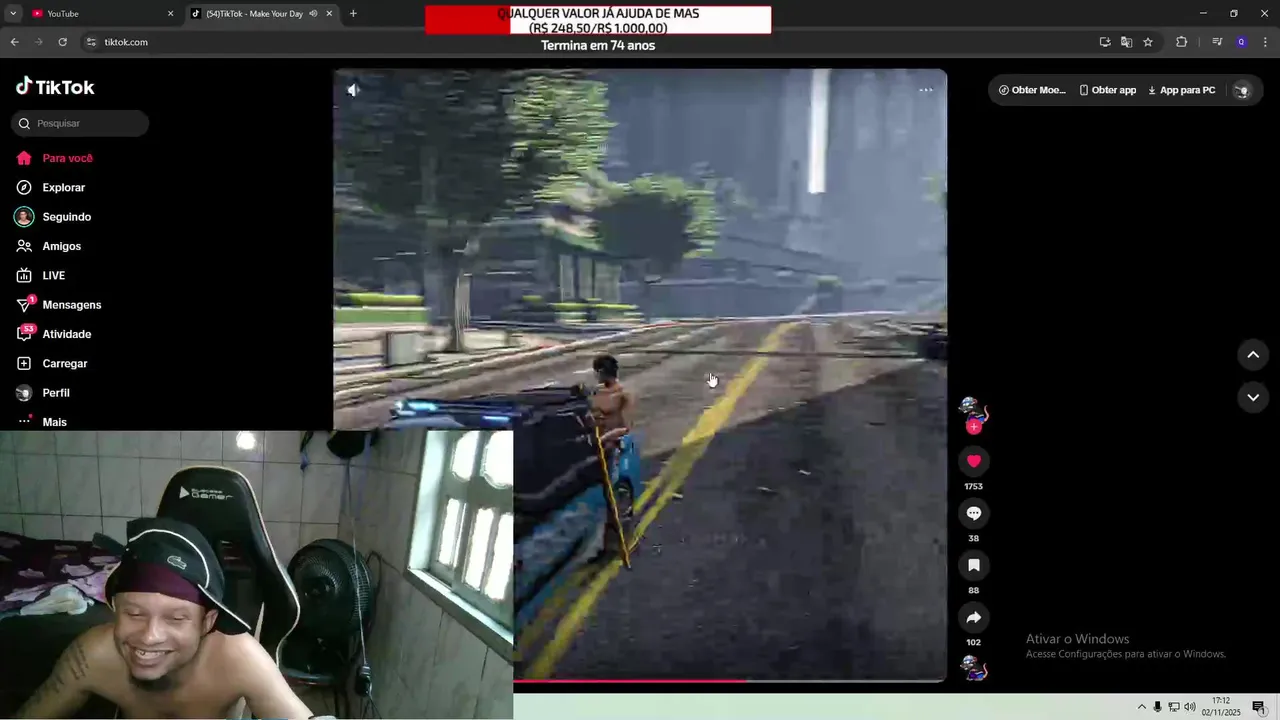Close the TikTok browser tab
The width and height of the screenshot is (1280, 720).
(x=329, y=13)
